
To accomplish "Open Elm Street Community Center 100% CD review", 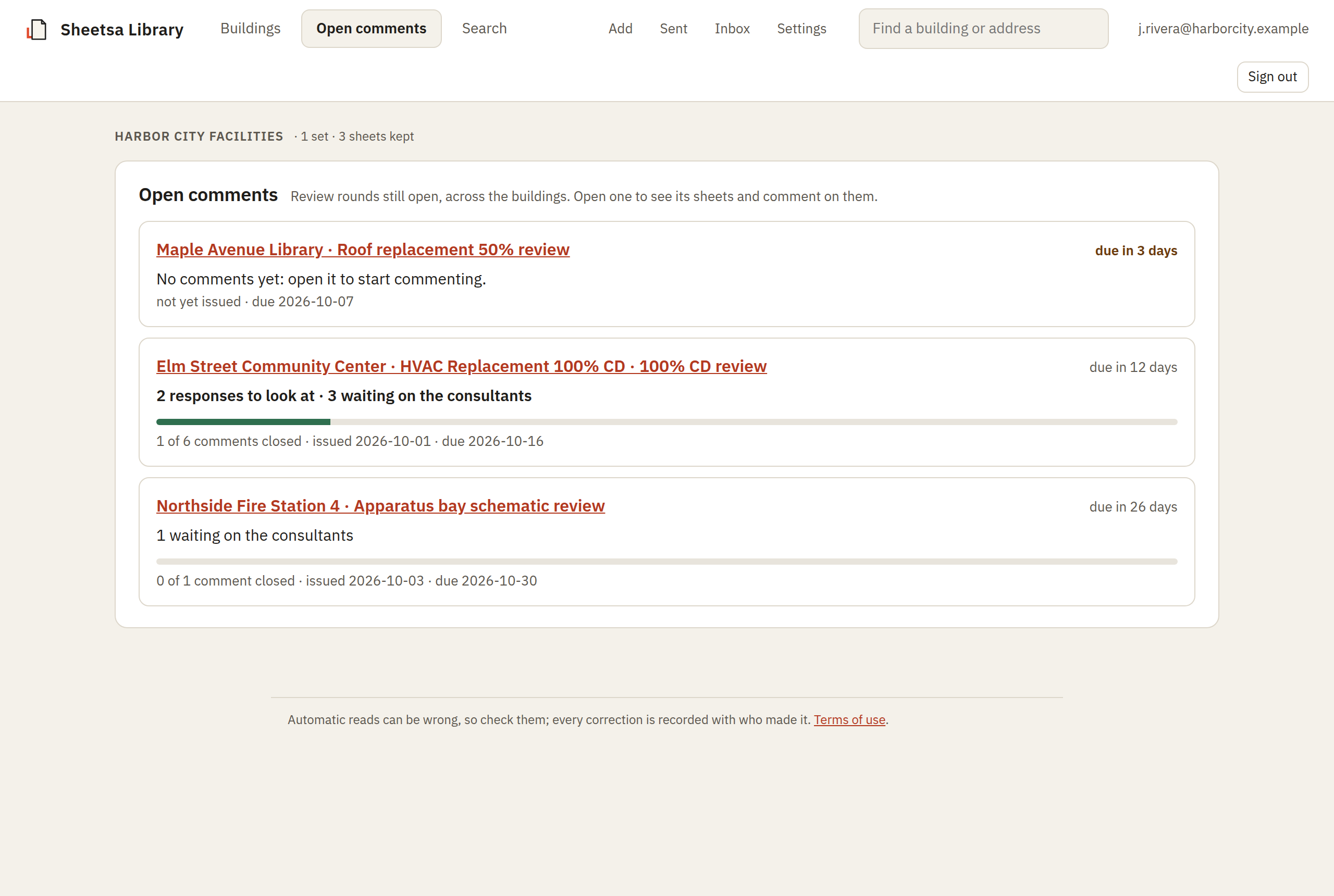I will point(461,366).
